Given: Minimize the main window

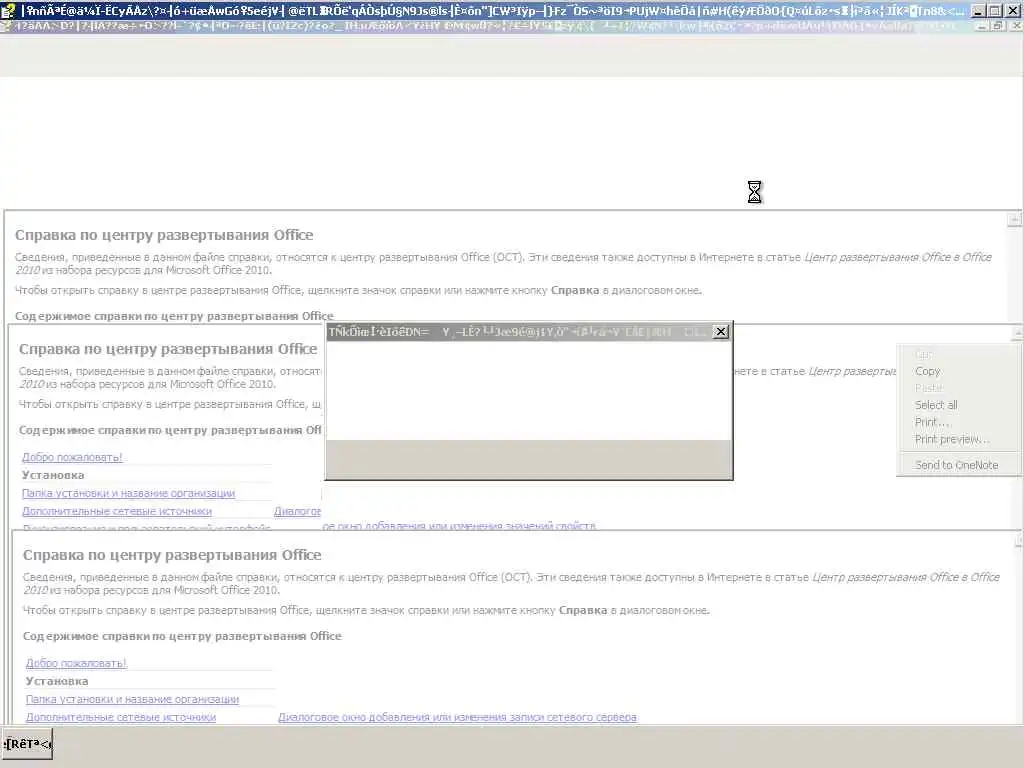Looking at the screenshot, I should pos(978,10).
